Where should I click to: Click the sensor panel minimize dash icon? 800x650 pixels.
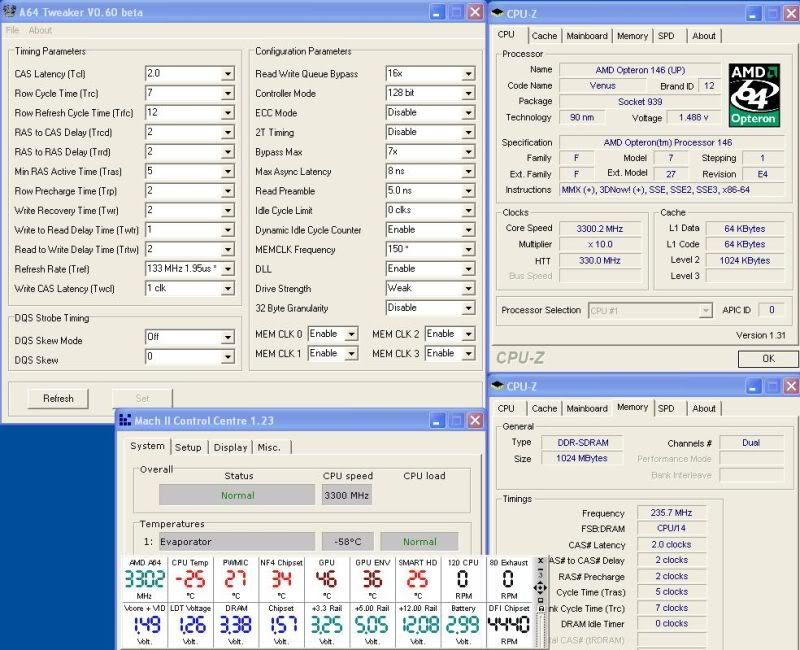coord(540,568)
